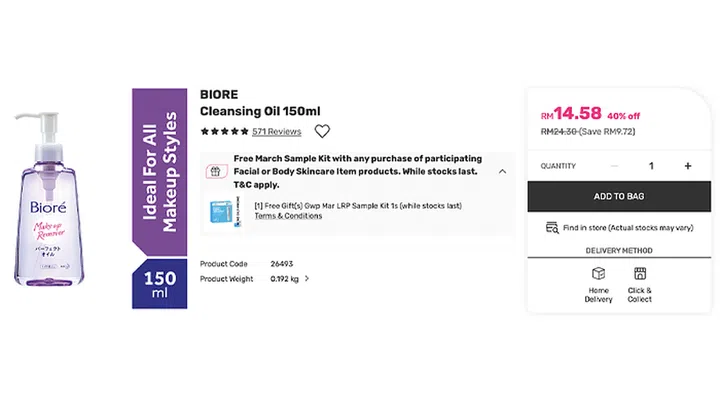Screen dimensions: 720x411
Task: Click the Find in store search icon
Action: click(x=551, y=228)
